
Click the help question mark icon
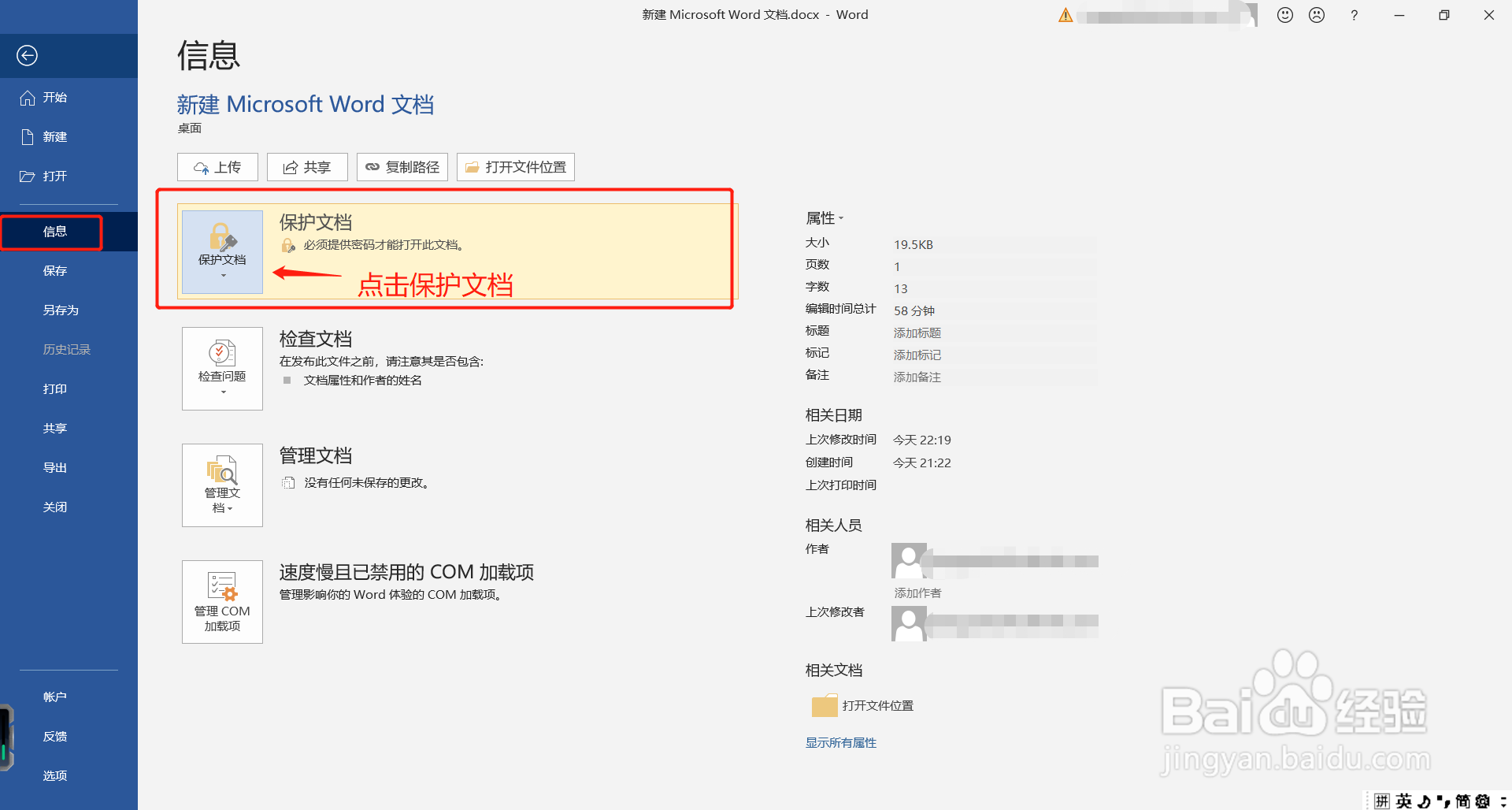point(1354,15)
